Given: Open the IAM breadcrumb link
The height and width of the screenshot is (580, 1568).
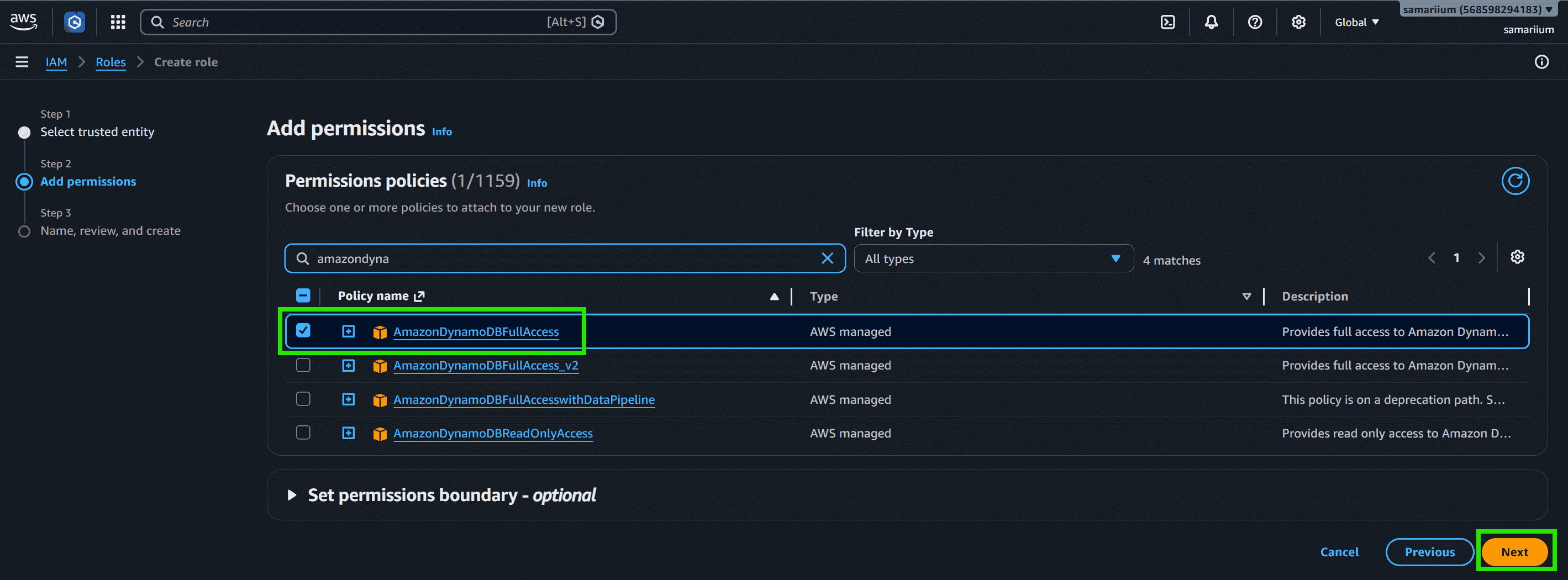Looking at the screenshot, I should [x=56, y=62].
